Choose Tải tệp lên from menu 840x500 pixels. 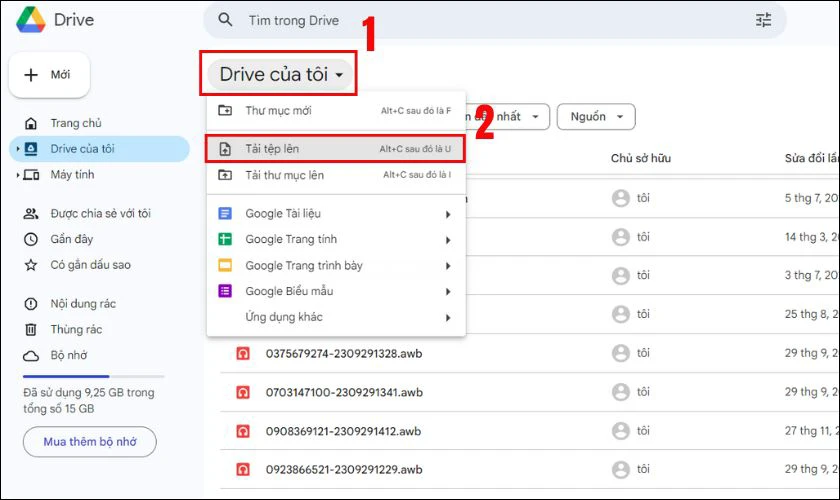(x=336, y=149)
